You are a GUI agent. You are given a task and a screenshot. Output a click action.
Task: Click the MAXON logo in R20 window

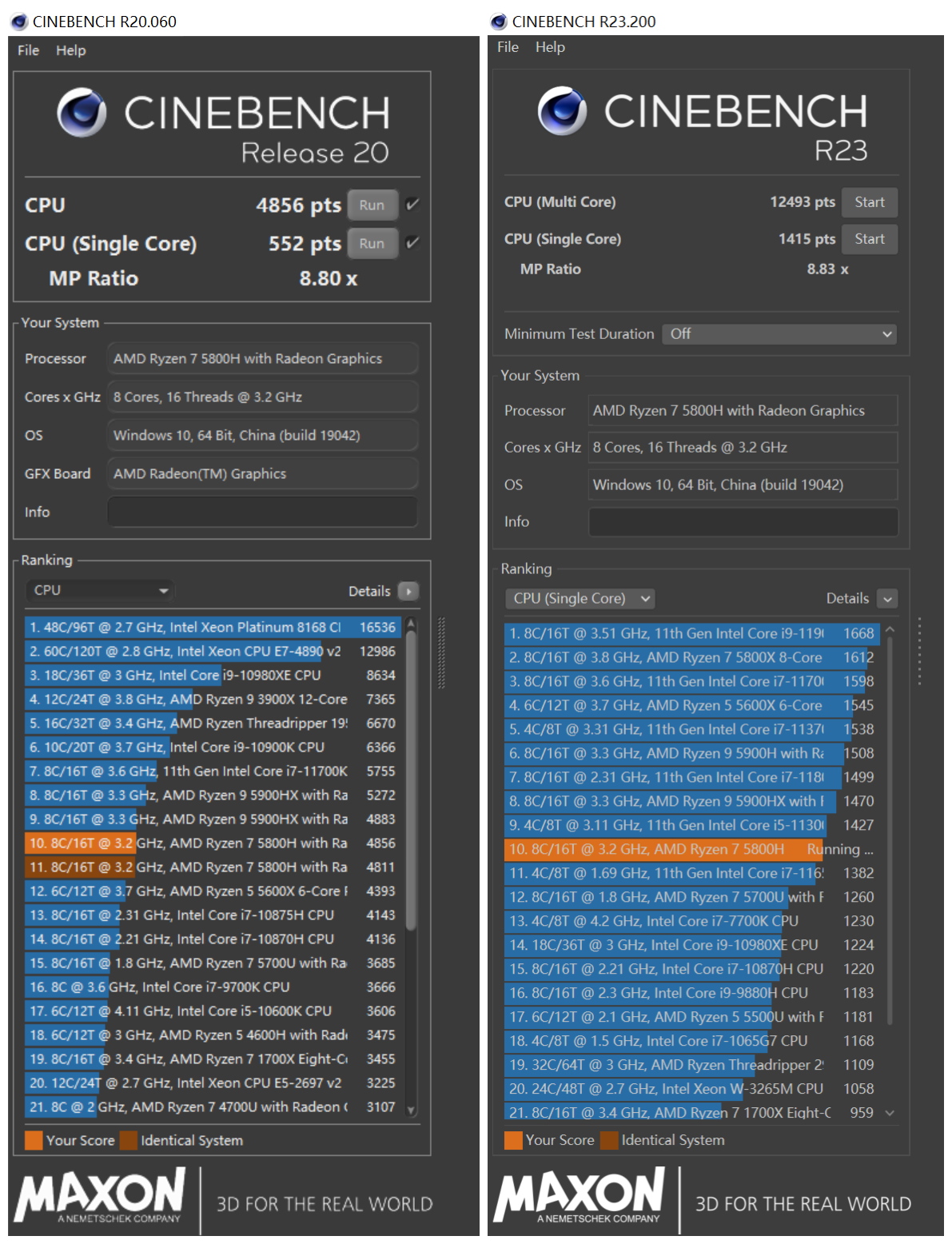click(100, 1195)
